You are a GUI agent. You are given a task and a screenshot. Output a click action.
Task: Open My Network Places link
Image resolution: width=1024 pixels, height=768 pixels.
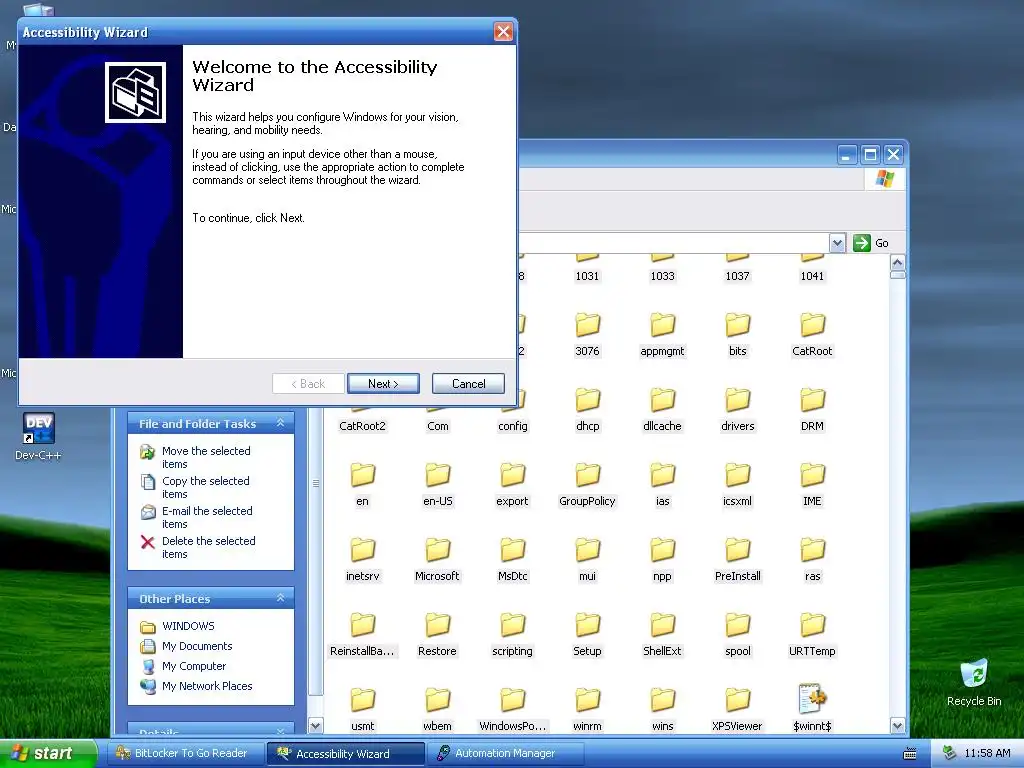pos(207,686)
